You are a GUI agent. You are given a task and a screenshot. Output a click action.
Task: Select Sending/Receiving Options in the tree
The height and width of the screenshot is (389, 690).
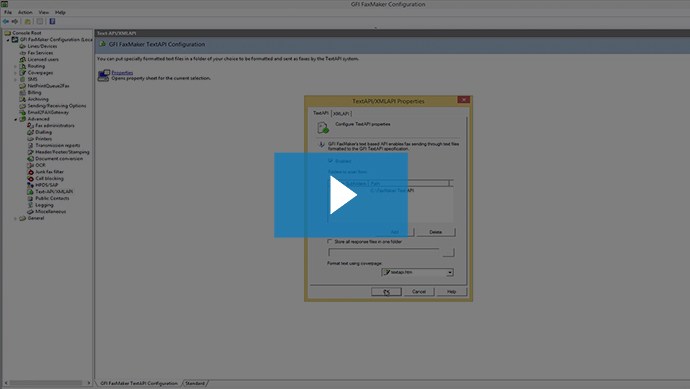click(56, 106)
